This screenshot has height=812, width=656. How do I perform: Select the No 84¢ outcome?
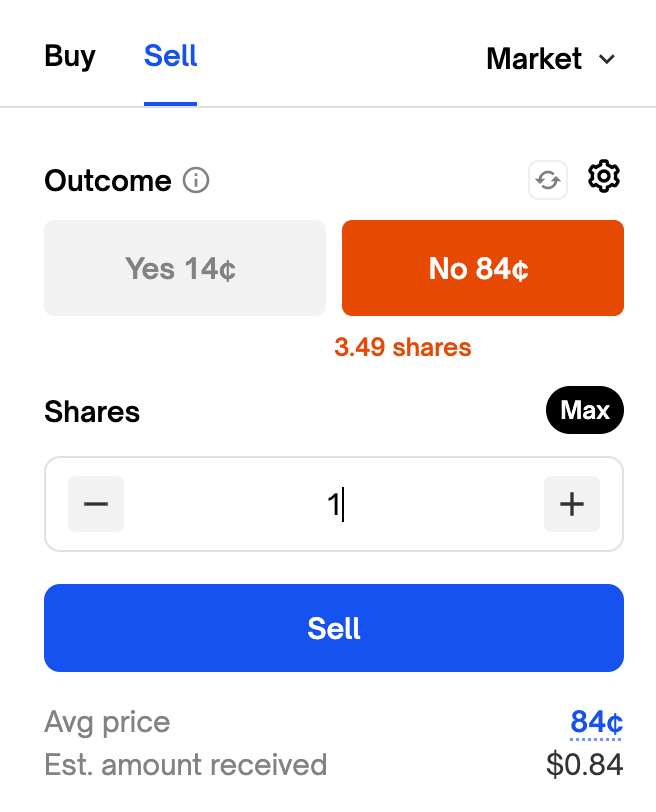(483, 268)
